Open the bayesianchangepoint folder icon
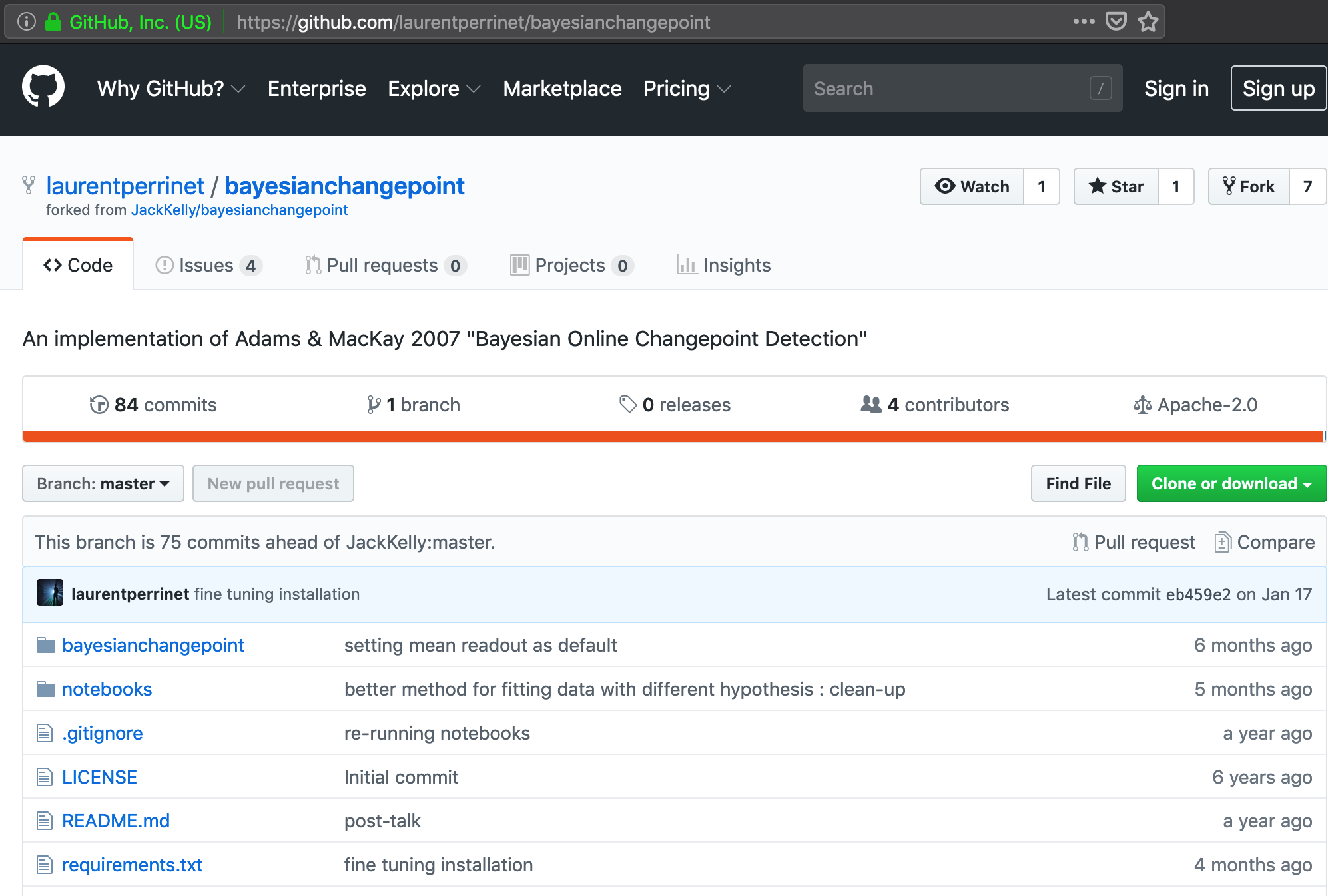This screenshot has height=896, width=1328. coord(45,645)
